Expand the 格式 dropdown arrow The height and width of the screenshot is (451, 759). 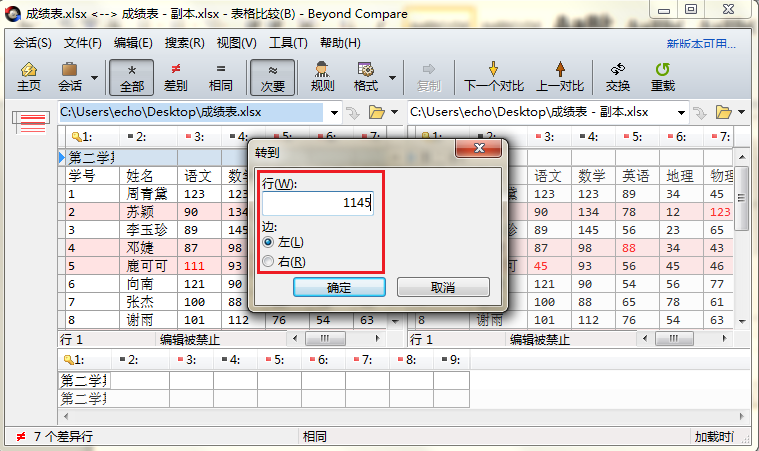point(393,77)
